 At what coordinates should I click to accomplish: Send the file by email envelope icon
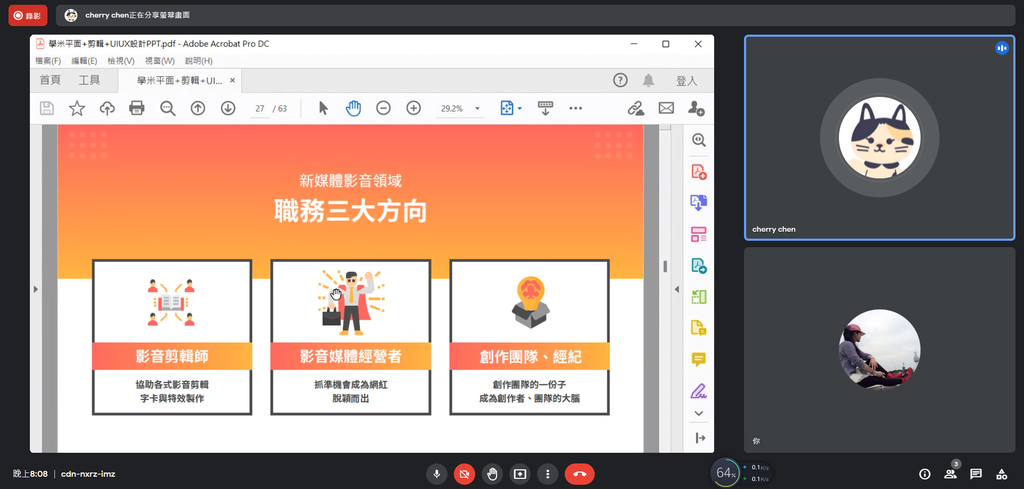tap(666, 108)
